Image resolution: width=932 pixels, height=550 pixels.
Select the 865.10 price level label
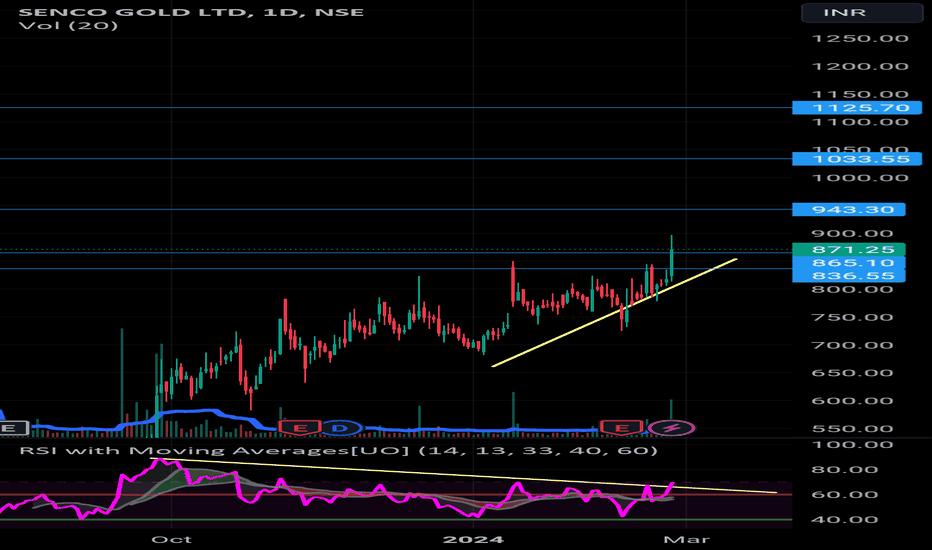[x=849, y=263]
